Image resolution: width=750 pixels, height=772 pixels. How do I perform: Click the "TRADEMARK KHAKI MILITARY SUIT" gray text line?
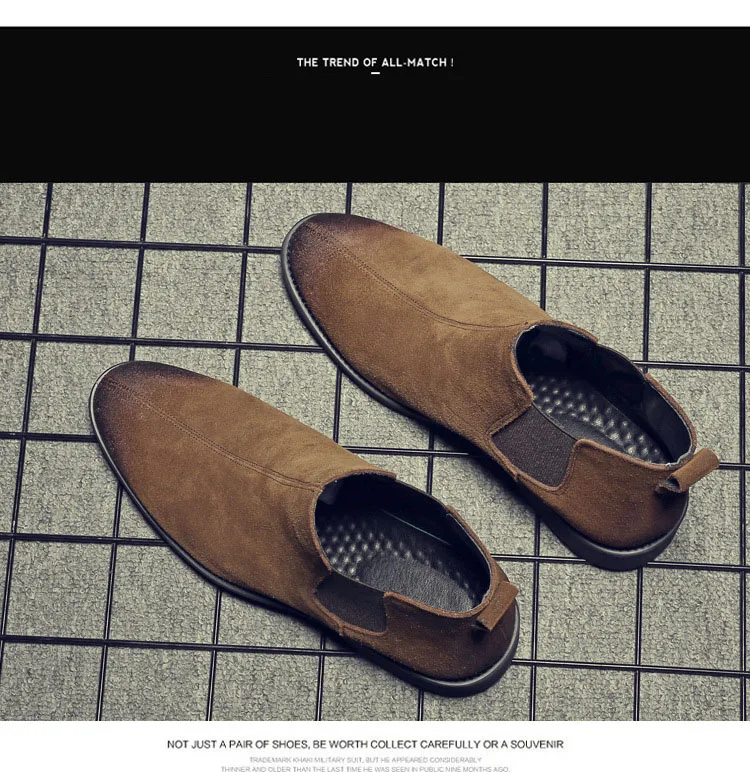(365, 760)
